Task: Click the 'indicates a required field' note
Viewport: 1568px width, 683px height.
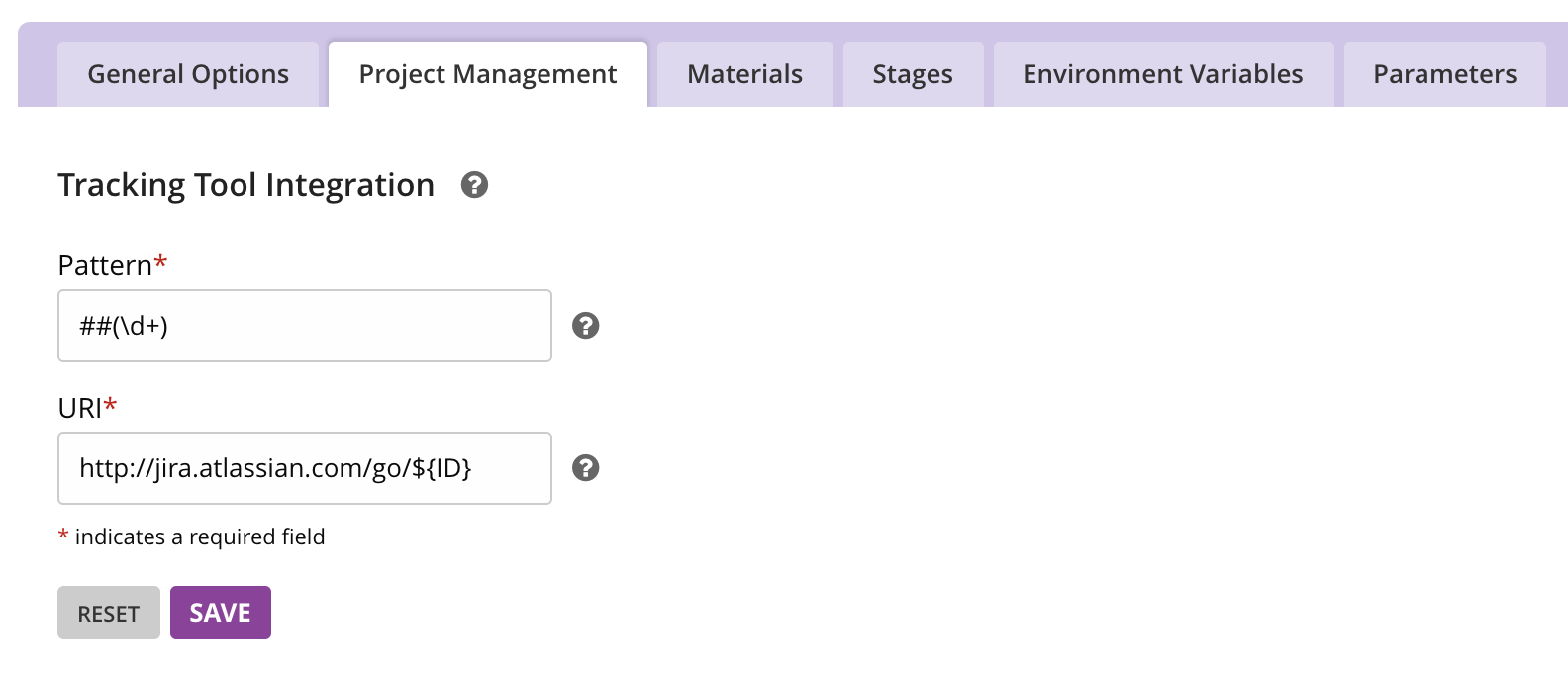Action: tap(200, 537)
